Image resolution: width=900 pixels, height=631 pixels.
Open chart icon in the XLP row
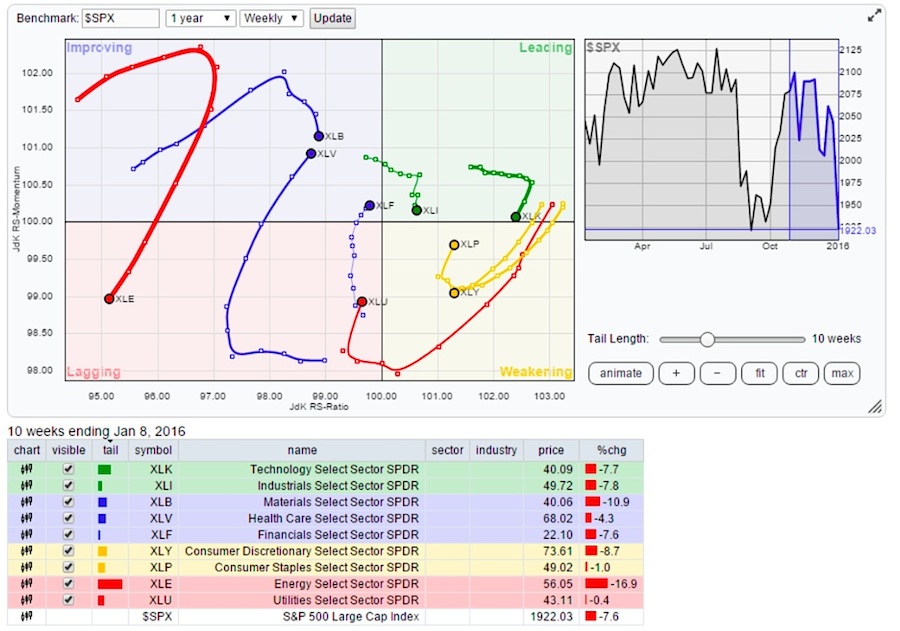tap(26, 567)
